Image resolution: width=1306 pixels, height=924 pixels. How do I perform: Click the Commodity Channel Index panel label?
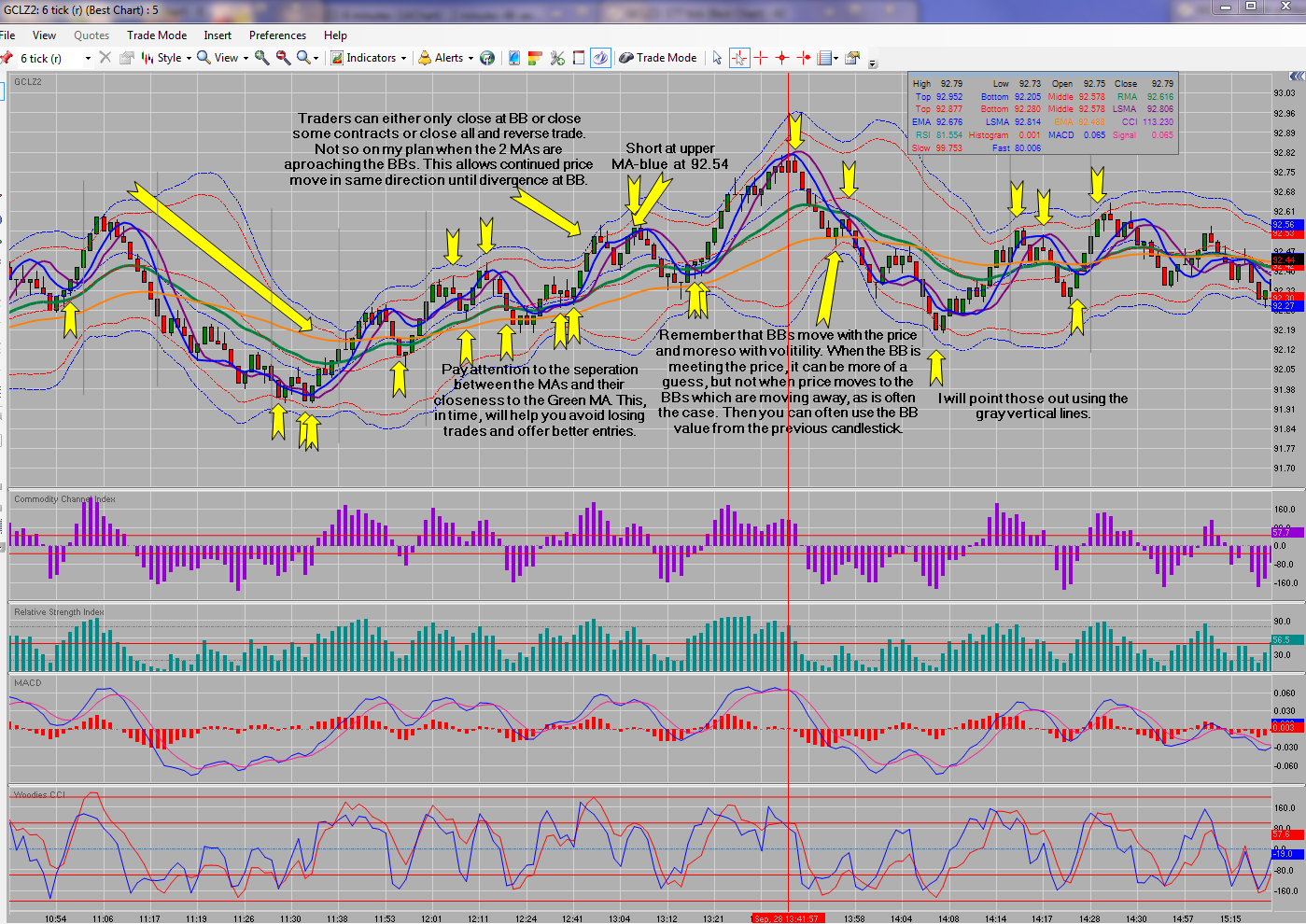coord(64,499)
